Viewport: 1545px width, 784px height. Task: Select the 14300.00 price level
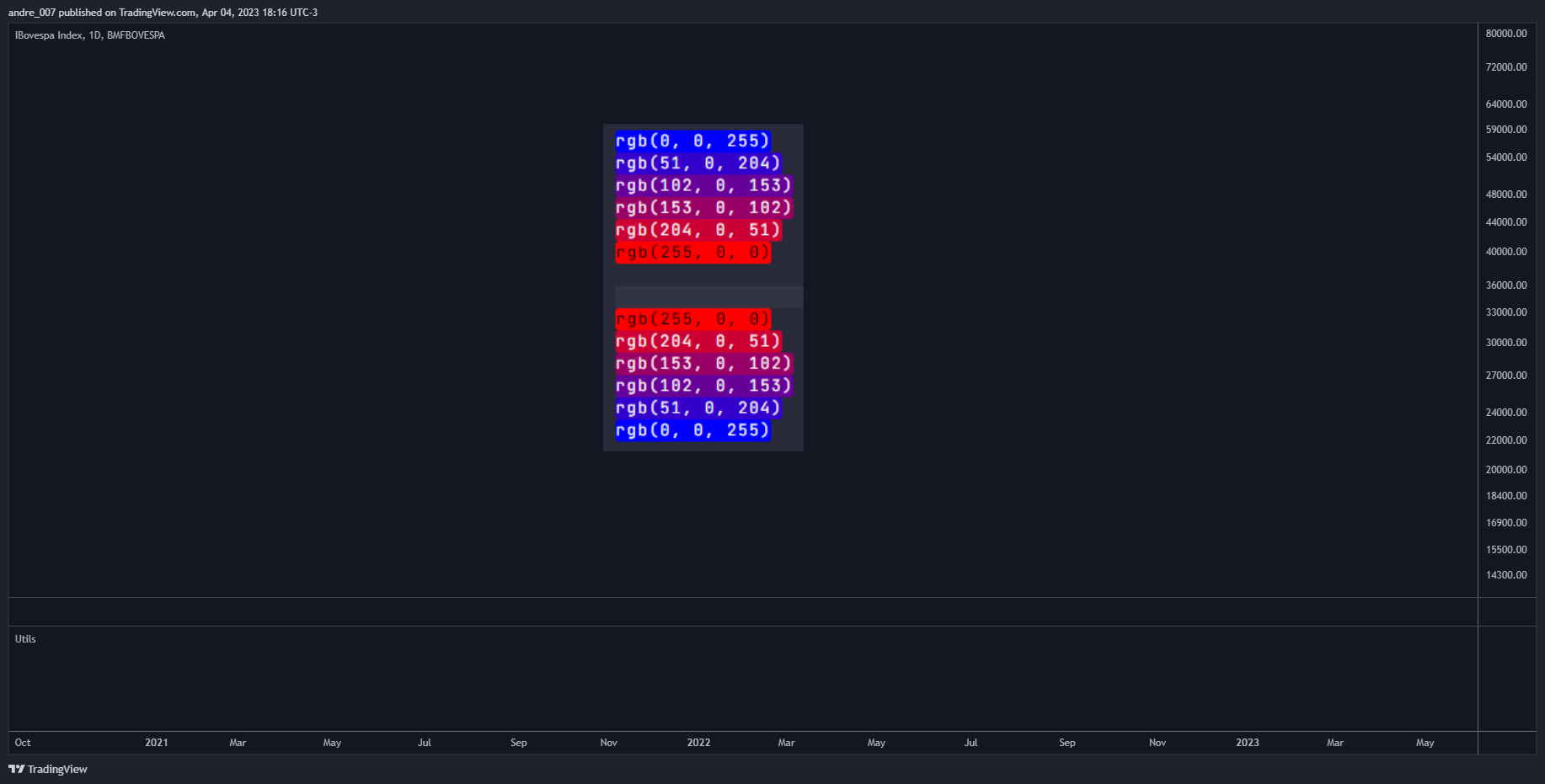(x=1506, y=575)
